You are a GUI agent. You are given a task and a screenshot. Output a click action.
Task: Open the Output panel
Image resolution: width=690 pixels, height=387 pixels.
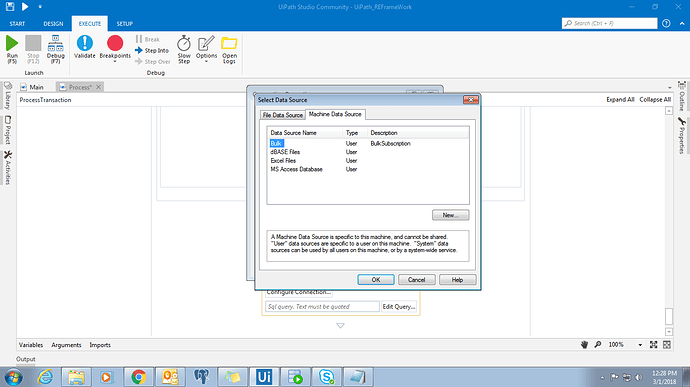[x=26, y=359]
